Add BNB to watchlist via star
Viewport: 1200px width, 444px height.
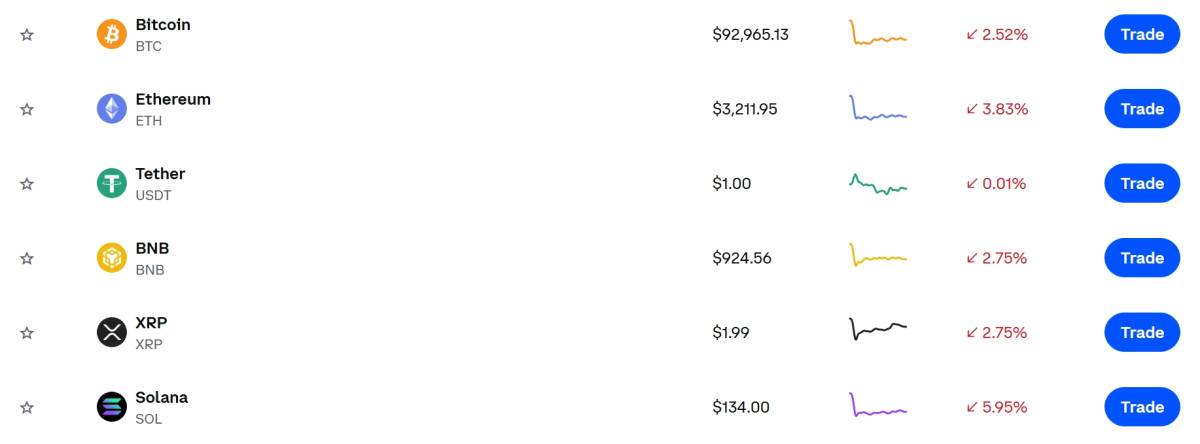click(x=27, y=258)
